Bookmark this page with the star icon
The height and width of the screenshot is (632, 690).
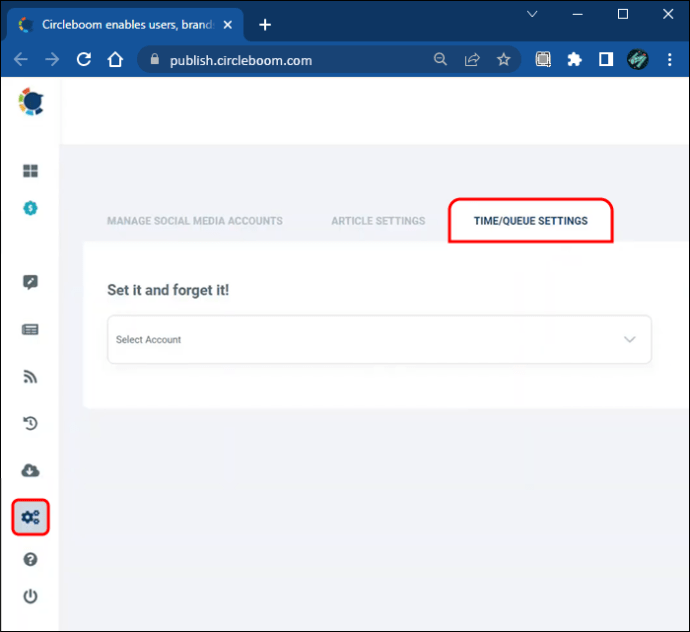503,59
